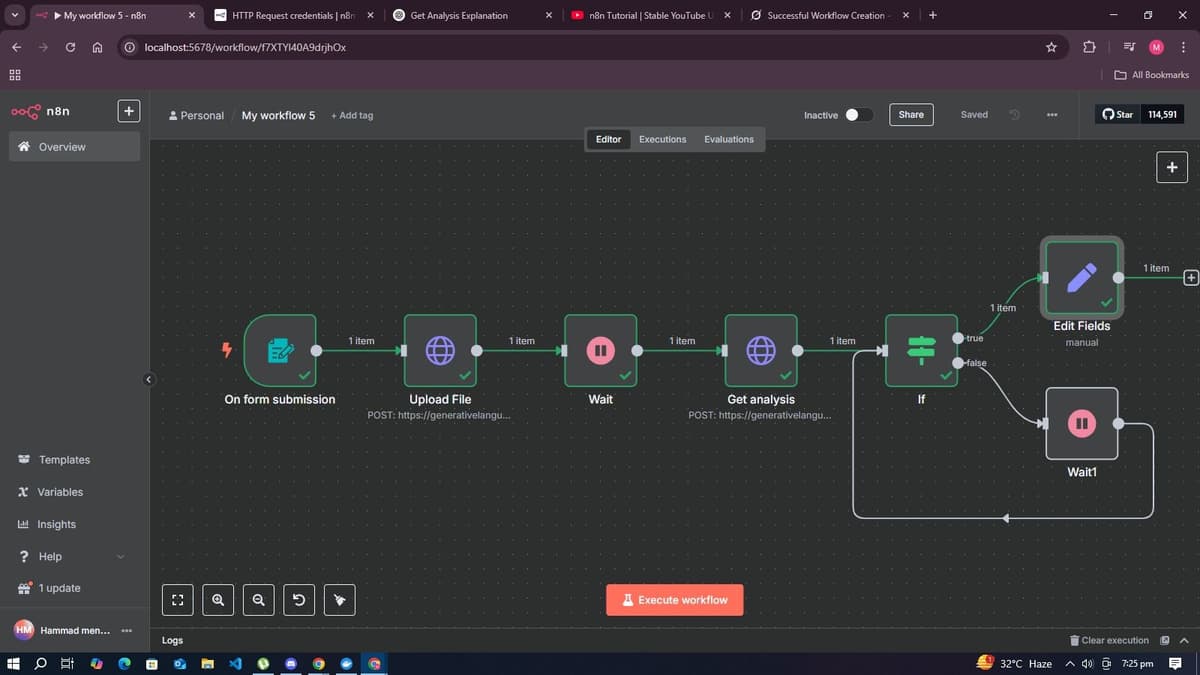The image size is (1200, 675).
Task: Toggle the workflow from Inactive to Active
Action: point(857,114)
